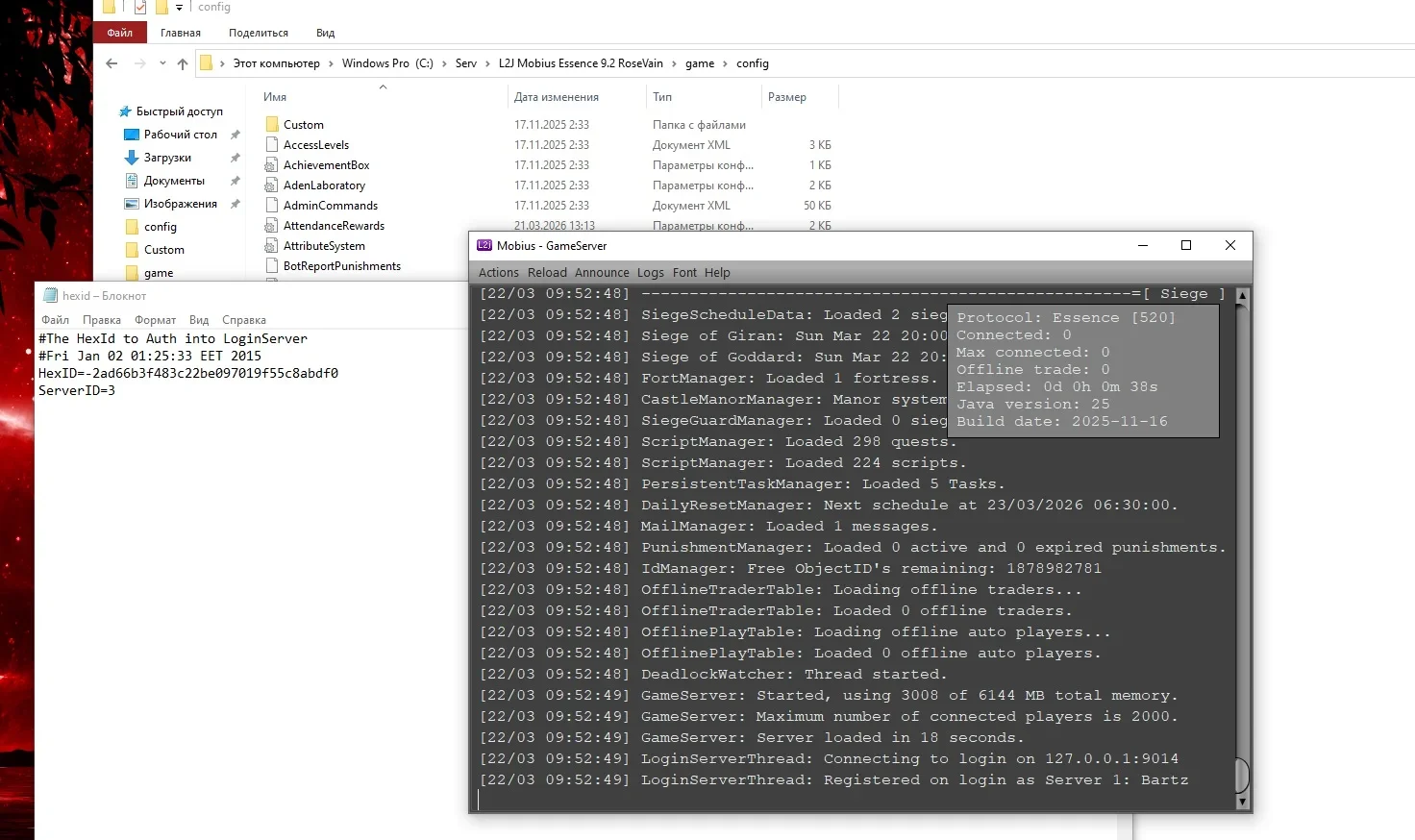The height and width of the screenshot is (840, 1415).
Task: Sort files by Имя column header
Action: (x=275, y=97)
